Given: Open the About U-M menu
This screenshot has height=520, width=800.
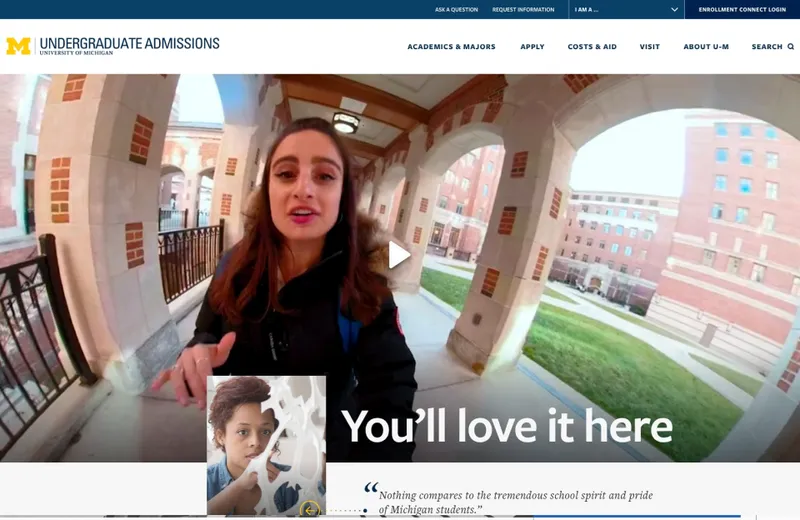Looking at the screenshot, I should pos(706,47).
